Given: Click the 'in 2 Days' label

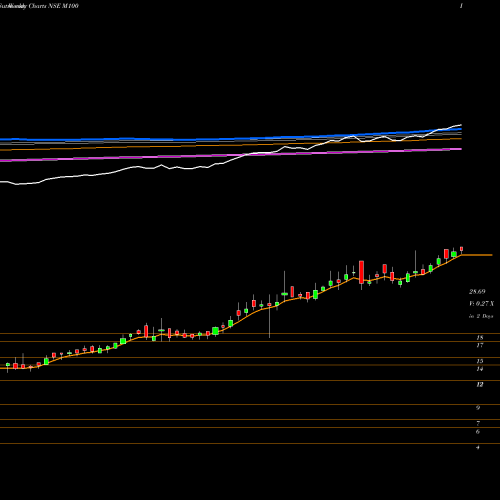Looking at the screenshot, I should pyautogui.click(x=481, y=316).
